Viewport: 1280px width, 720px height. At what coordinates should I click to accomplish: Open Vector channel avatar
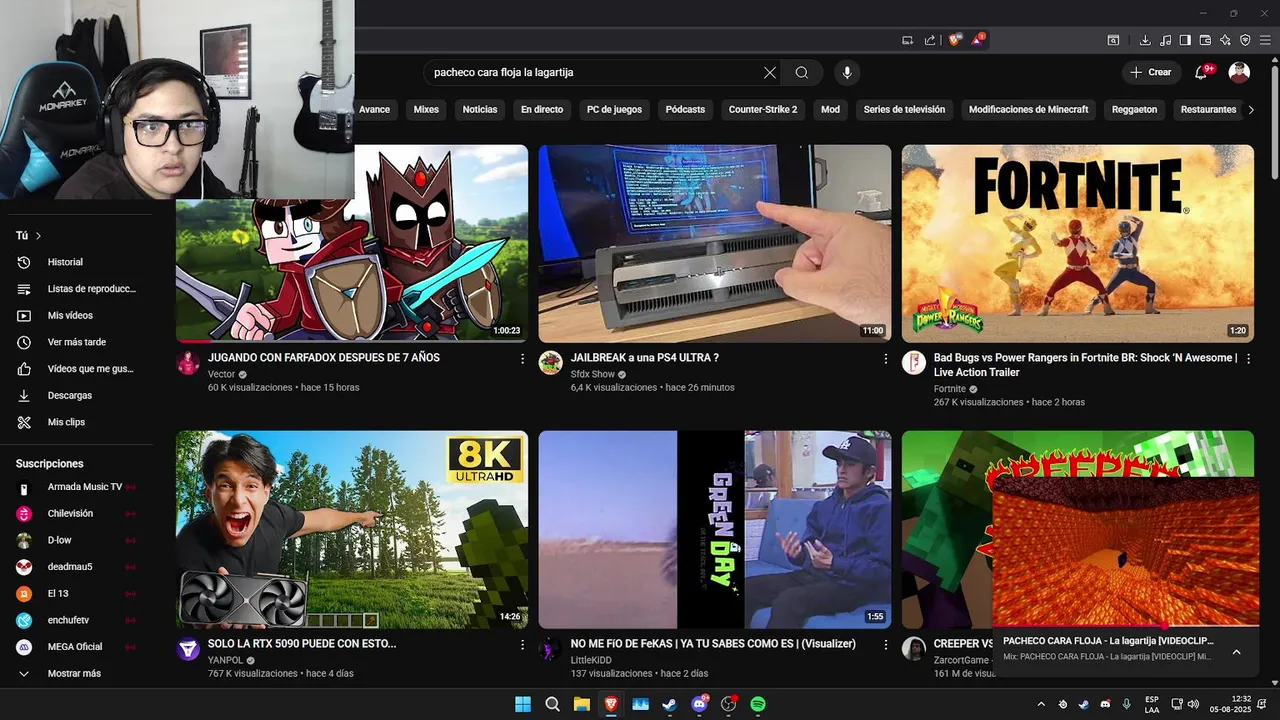coord(188,363)
